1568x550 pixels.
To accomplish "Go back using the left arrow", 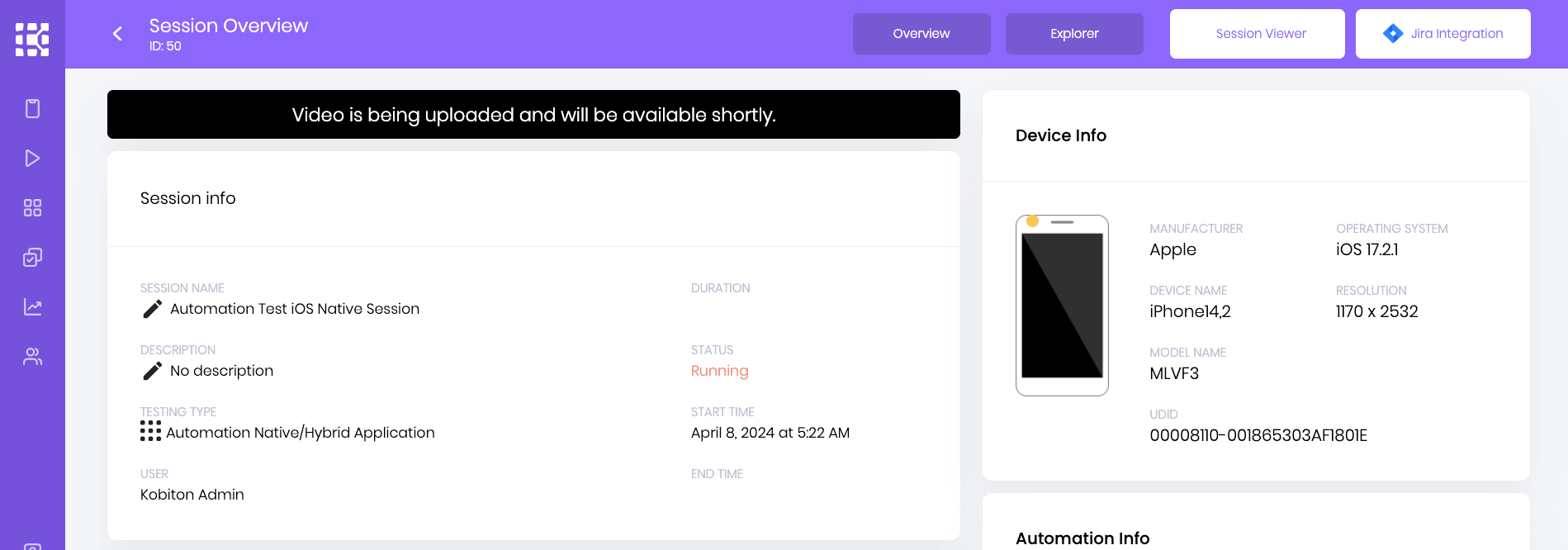I will click(117, 33).
